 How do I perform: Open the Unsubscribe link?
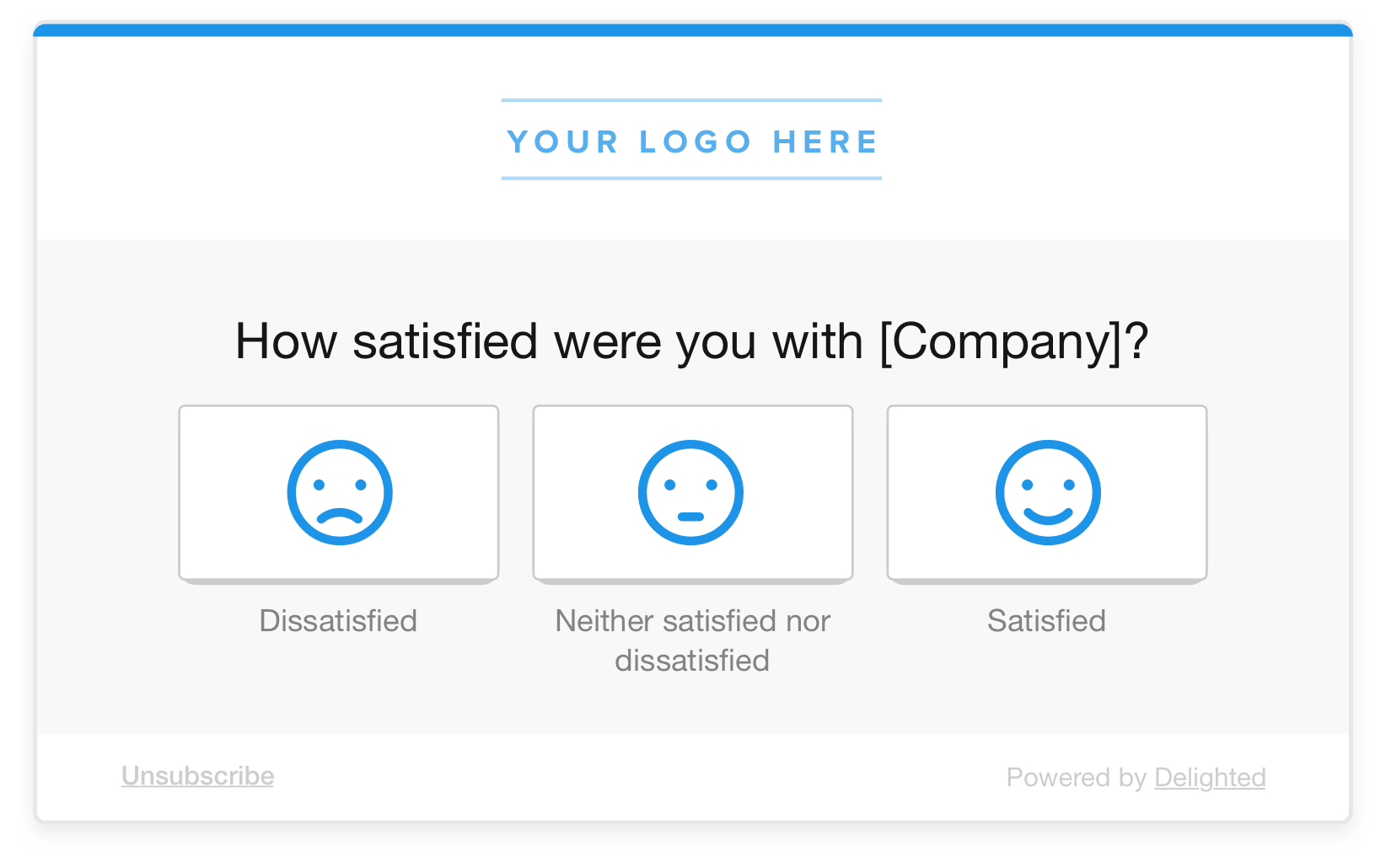click(x=196, y=776)
